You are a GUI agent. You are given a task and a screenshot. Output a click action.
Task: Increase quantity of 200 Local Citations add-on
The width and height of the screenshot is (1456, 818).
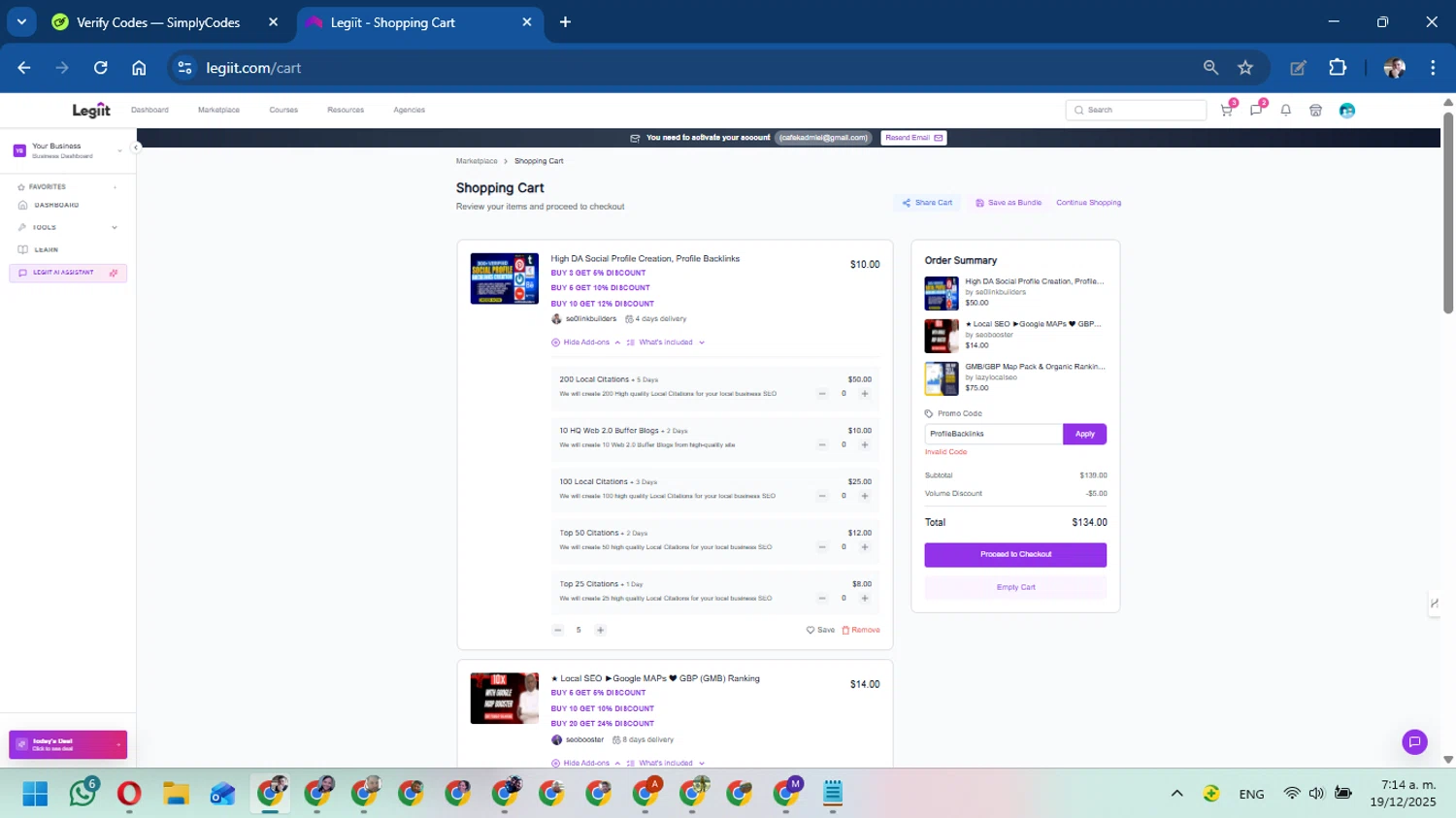(865, 394)
